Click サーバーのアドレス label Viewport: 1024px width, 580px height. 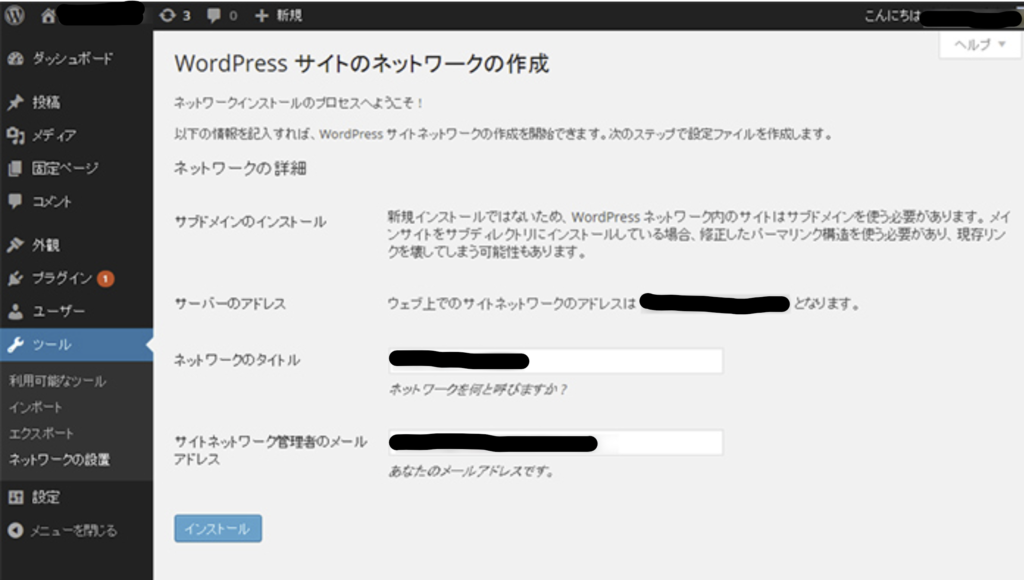coord(230,304)
